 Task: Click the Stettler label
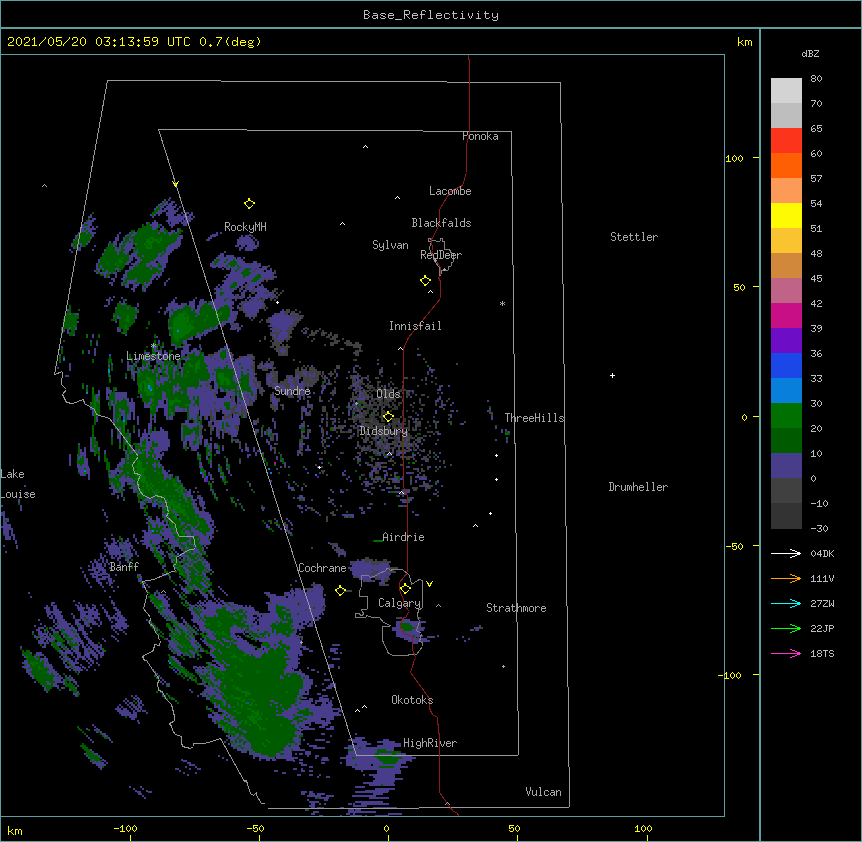tap(634, 237)
